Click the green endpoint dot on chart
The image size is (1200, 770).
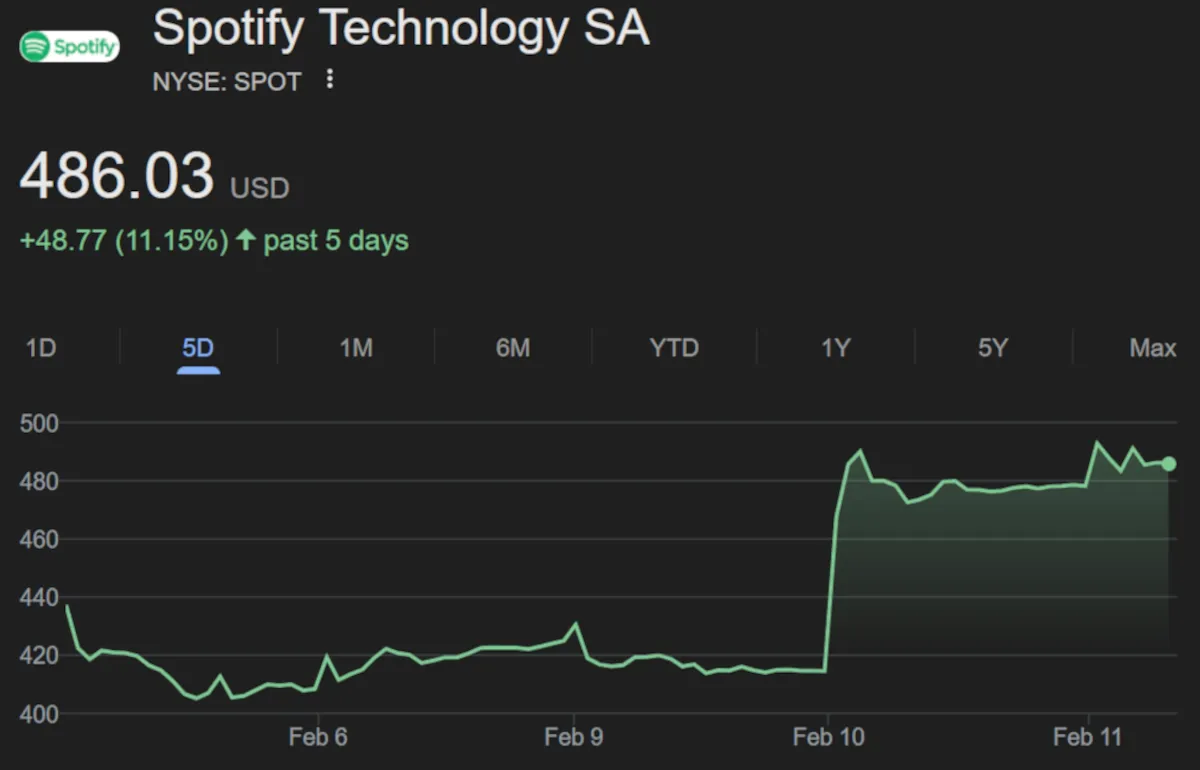pos(1169,464)
